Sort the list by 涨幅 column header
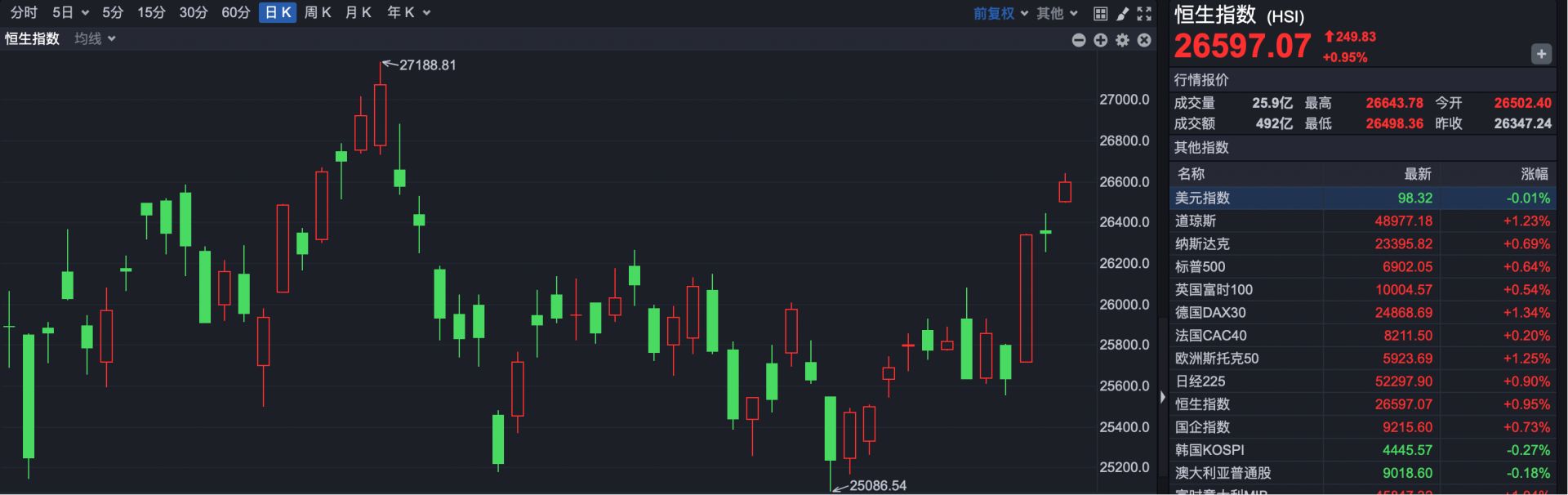The image size is (1568, 495). click(x=1534, y=173)
